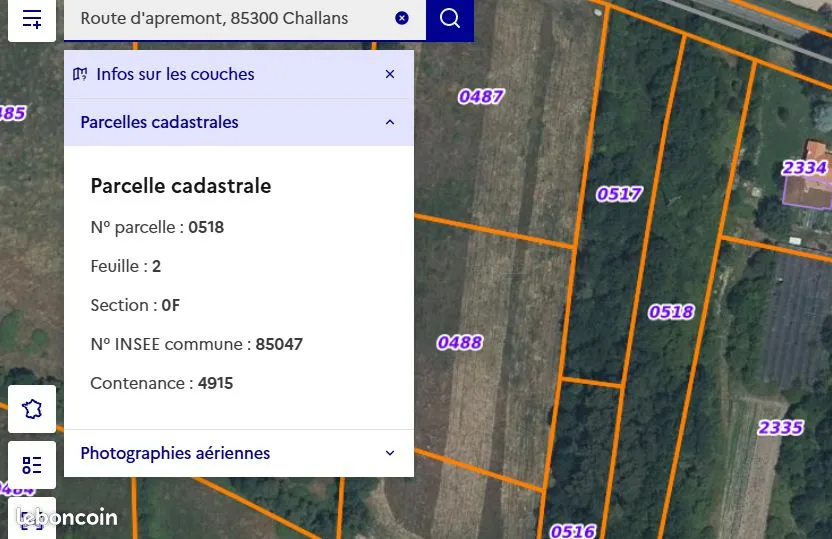Screen dimensions: 832x539
Task: Open the layers menu icon
Action: 32,19
